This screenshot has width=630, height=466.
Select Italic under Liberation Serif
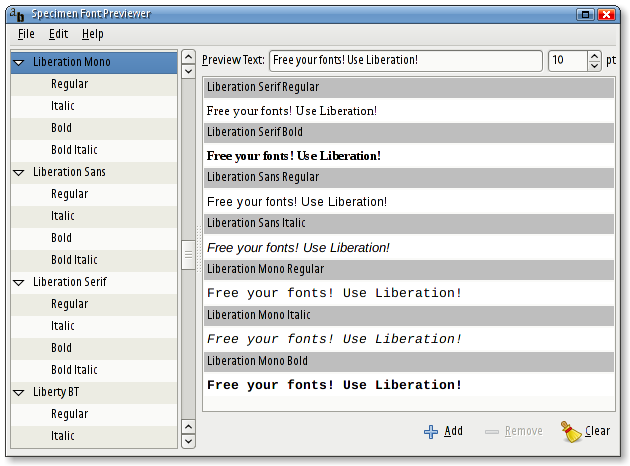[94, 326]
